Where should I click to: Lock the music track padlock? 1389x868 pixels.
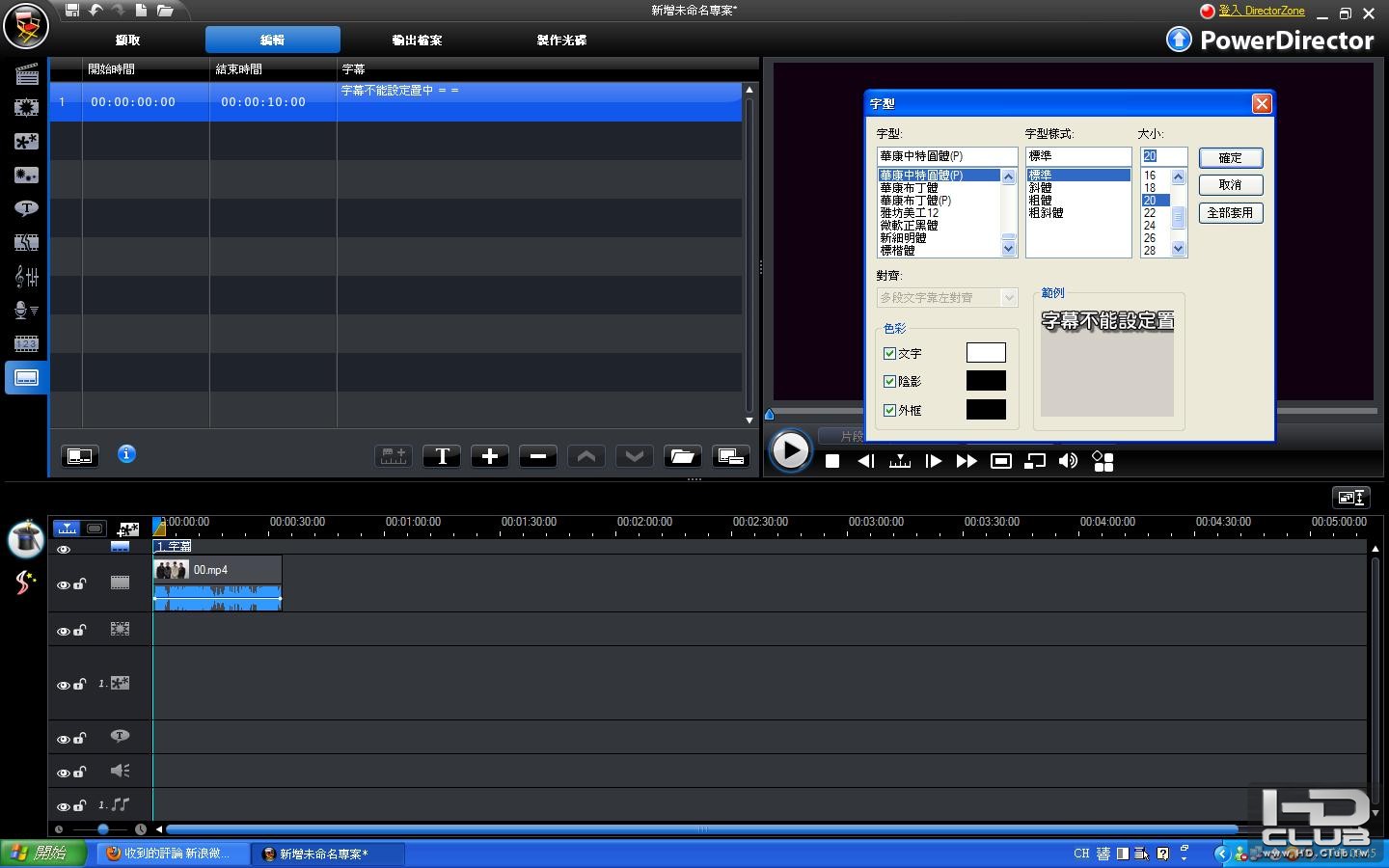(x=80, y=805)
